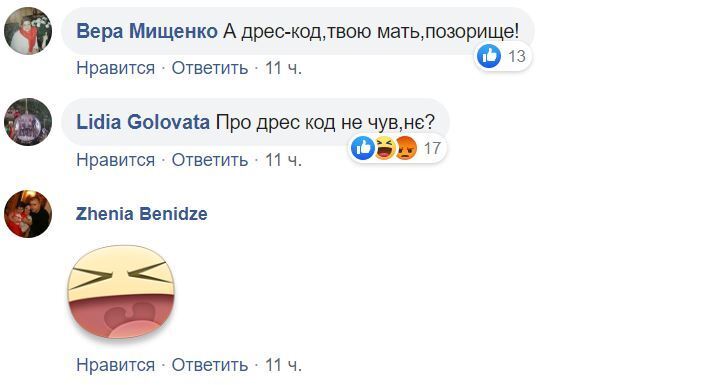The height and width of the screenshot is (385, 726).
Task: Like Zhenia Benidze's sticker comment via Нравится
Action: (116, 365)
